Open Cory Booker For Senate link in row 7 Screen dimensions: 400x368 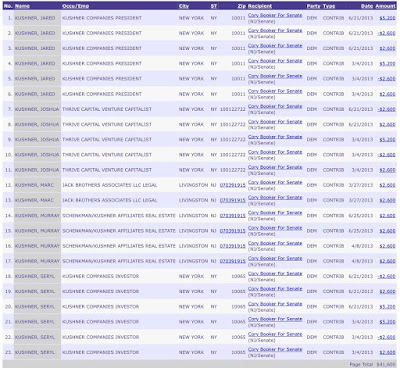coord(275,106)
